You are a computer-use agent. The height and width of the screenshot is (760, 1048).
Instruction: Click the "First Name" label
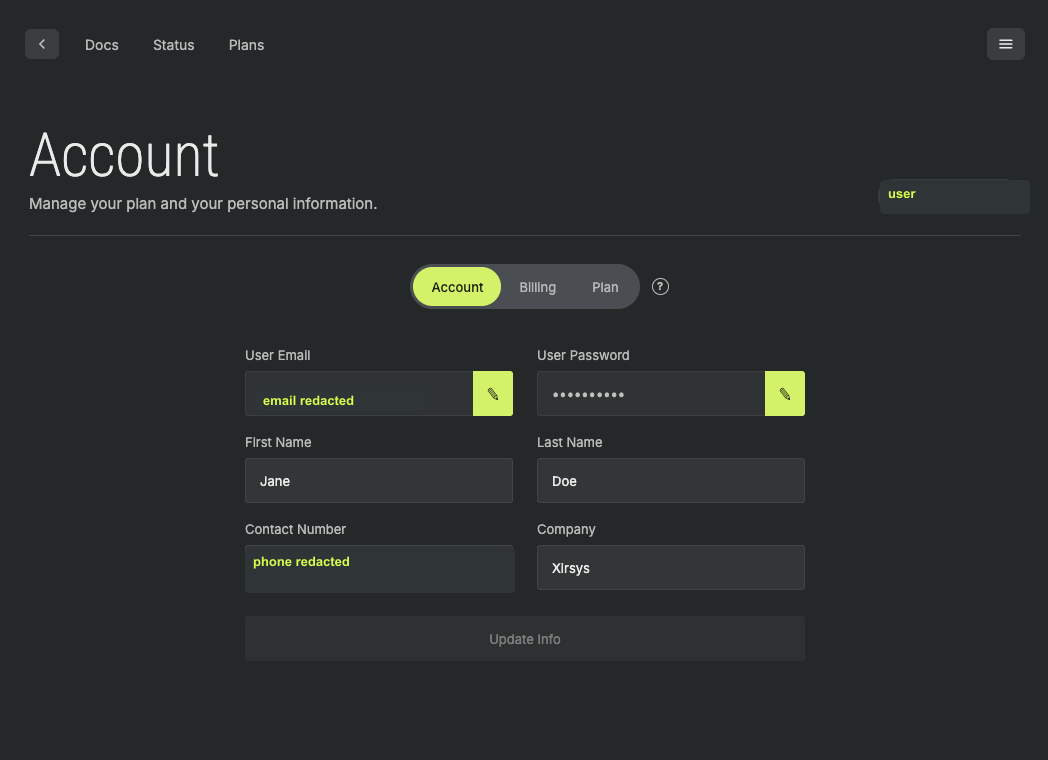(278, 442)
